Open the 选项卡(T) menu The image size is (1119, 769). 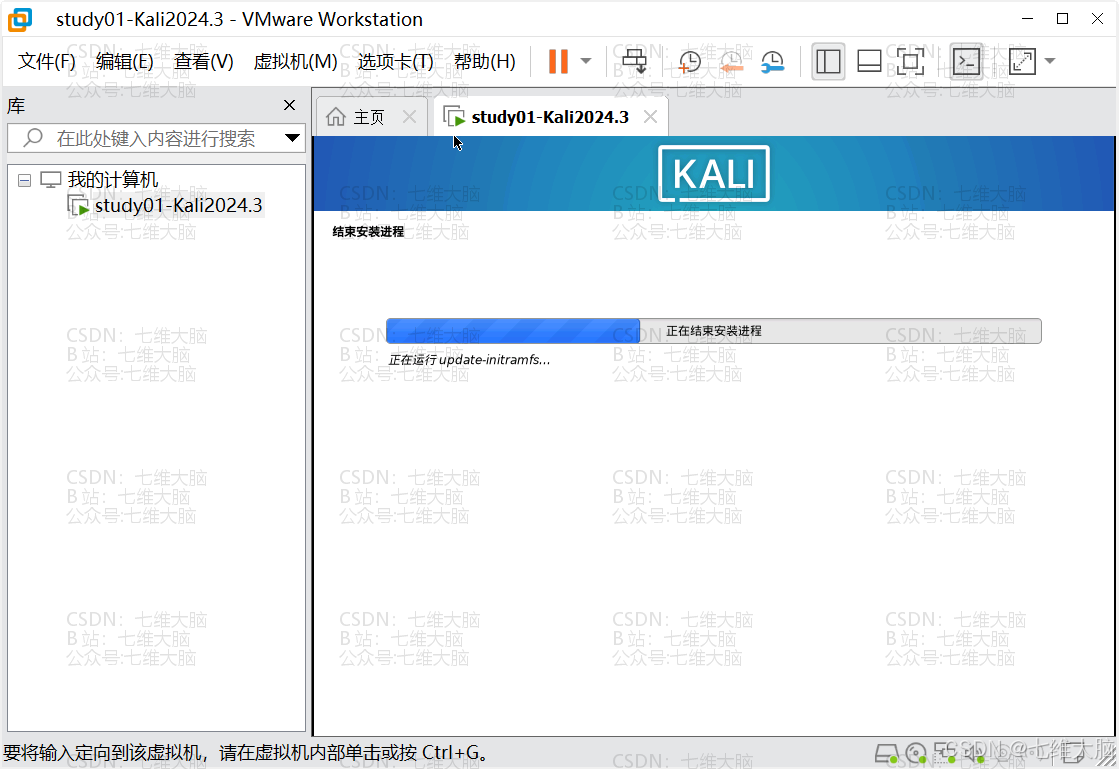pyautogui.click(x=395, y=62)
